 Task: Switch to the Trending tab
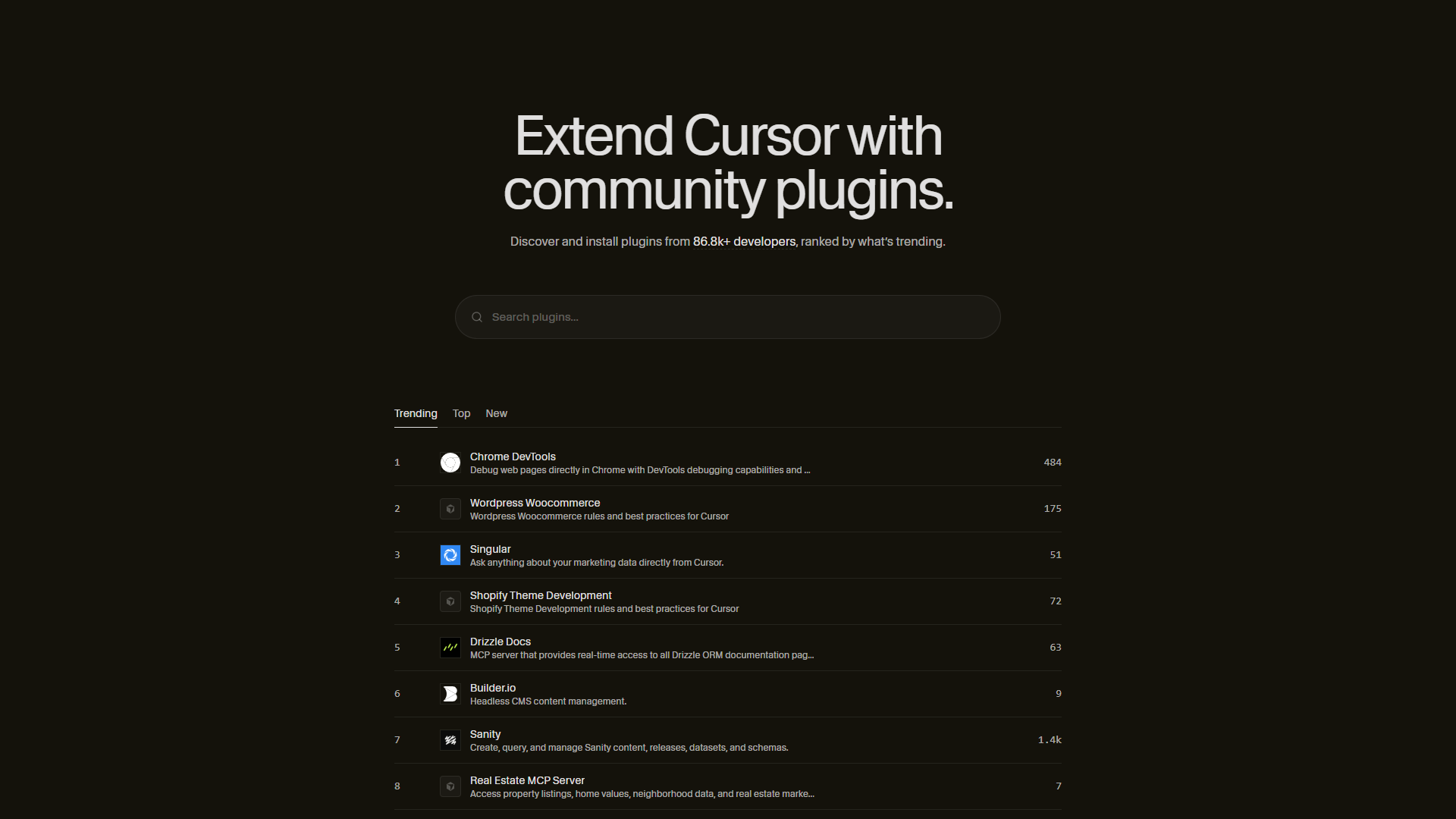point(416,413)
